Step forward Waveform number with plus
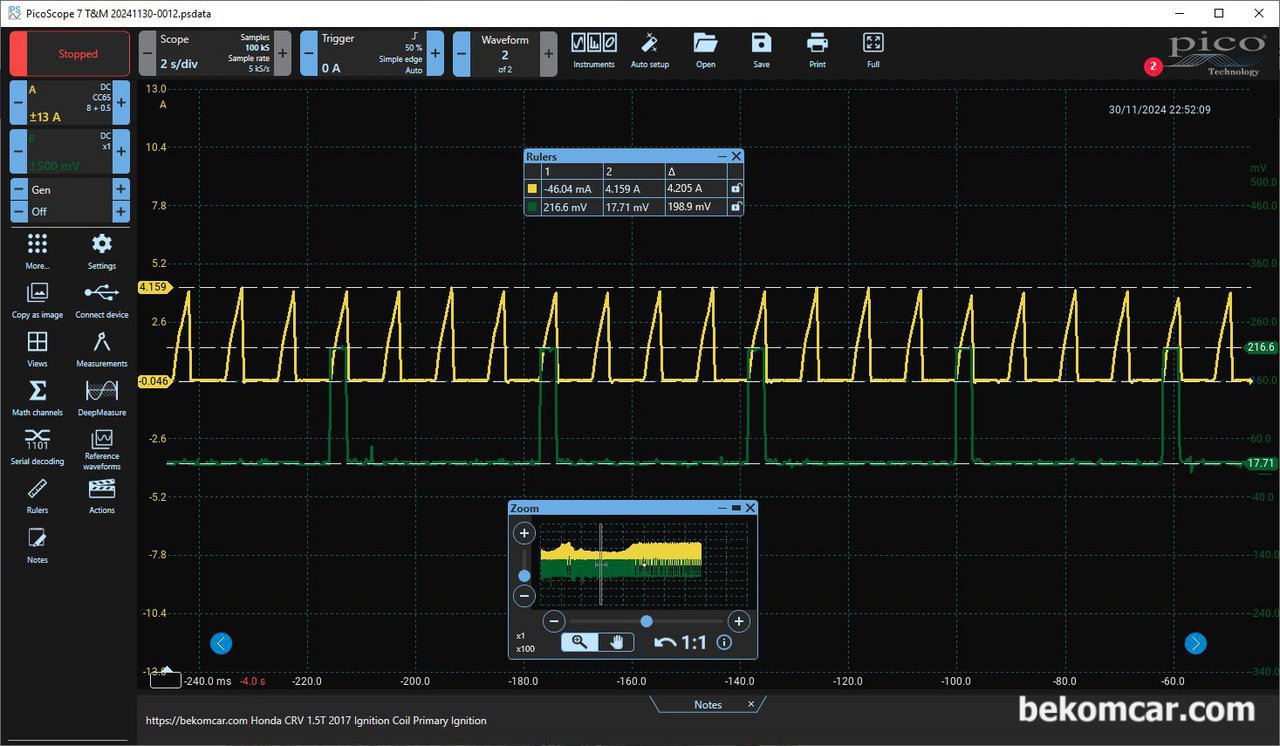 click(x=548, y=54)
